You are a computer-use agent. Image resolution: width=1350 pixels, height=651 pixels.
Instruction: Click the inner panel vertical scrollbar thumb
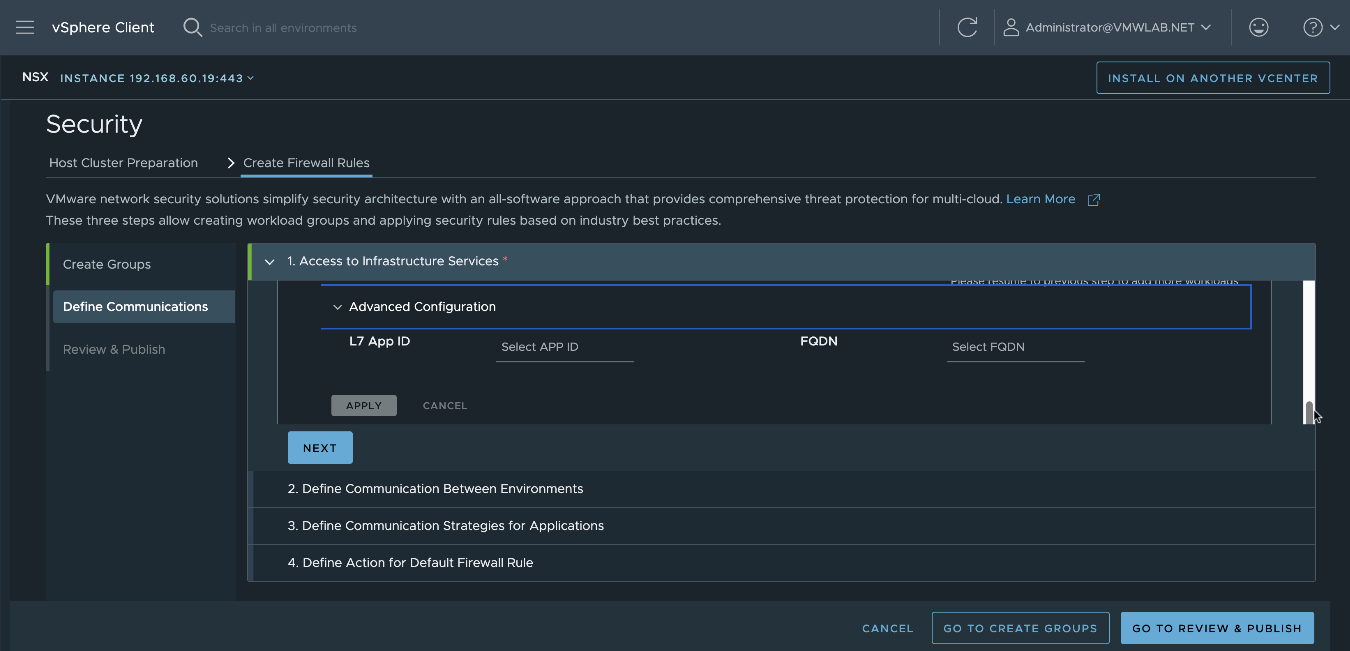point(1309,411)
